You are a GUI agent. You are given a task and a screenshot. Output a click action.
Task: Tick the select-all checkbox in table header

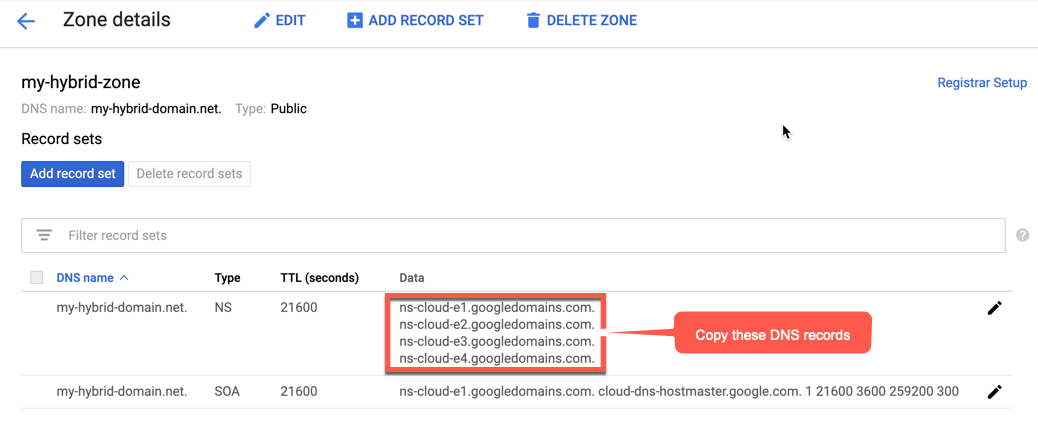(37, 277)
